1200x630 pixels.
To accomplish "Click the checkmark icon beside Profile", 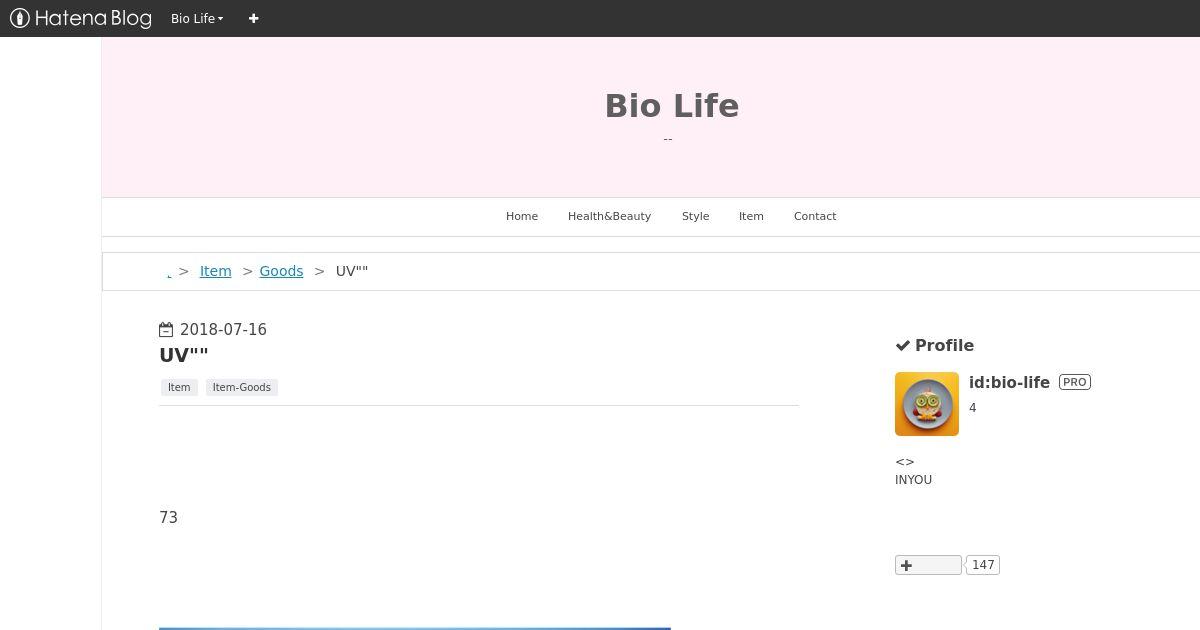I will (903, 345).
